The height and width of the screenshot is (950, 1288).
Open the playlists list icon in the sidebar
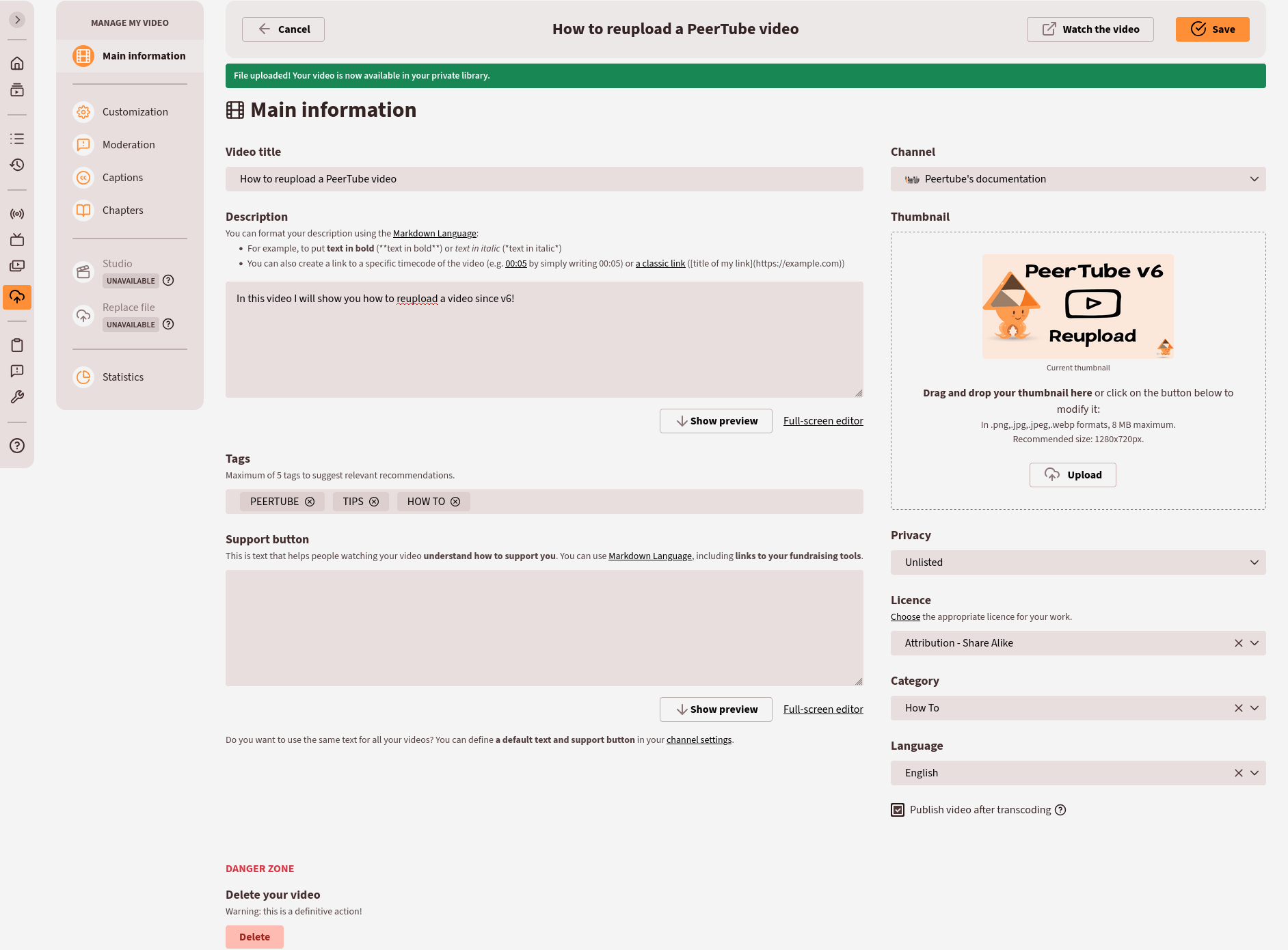pos(17,139)
